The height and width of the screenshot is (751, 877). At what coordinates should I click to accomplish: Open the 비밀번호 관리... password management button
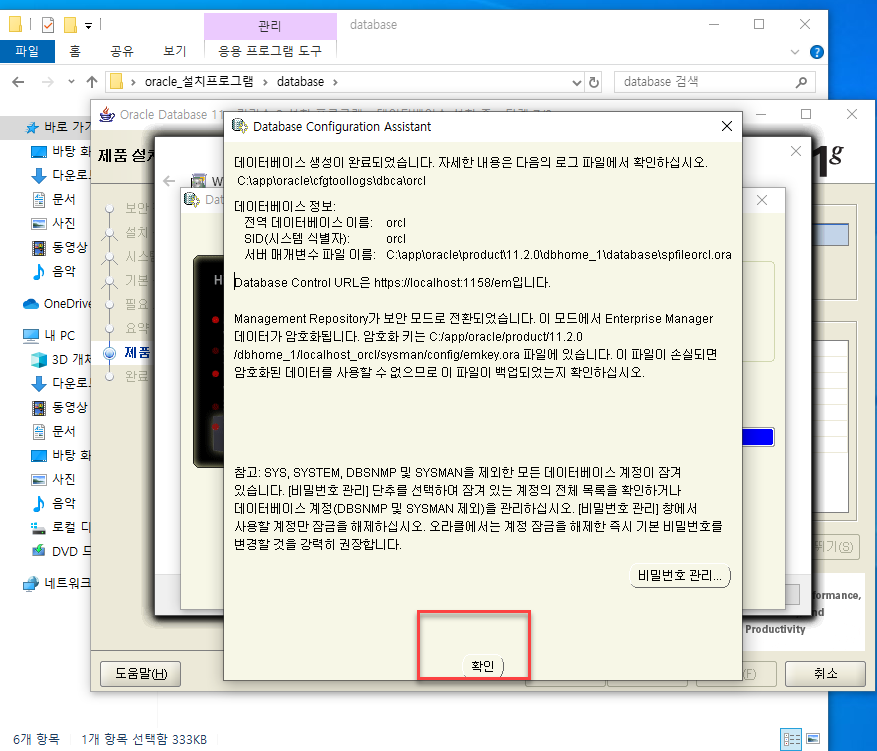point(680,575)
